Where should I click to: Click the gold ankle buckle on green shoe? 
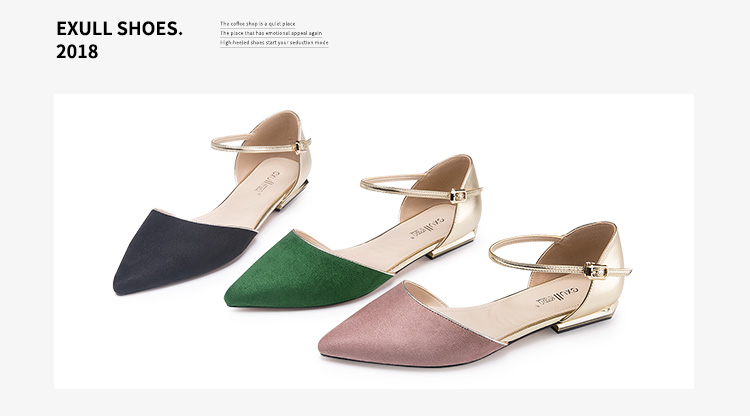click(458, 195)
